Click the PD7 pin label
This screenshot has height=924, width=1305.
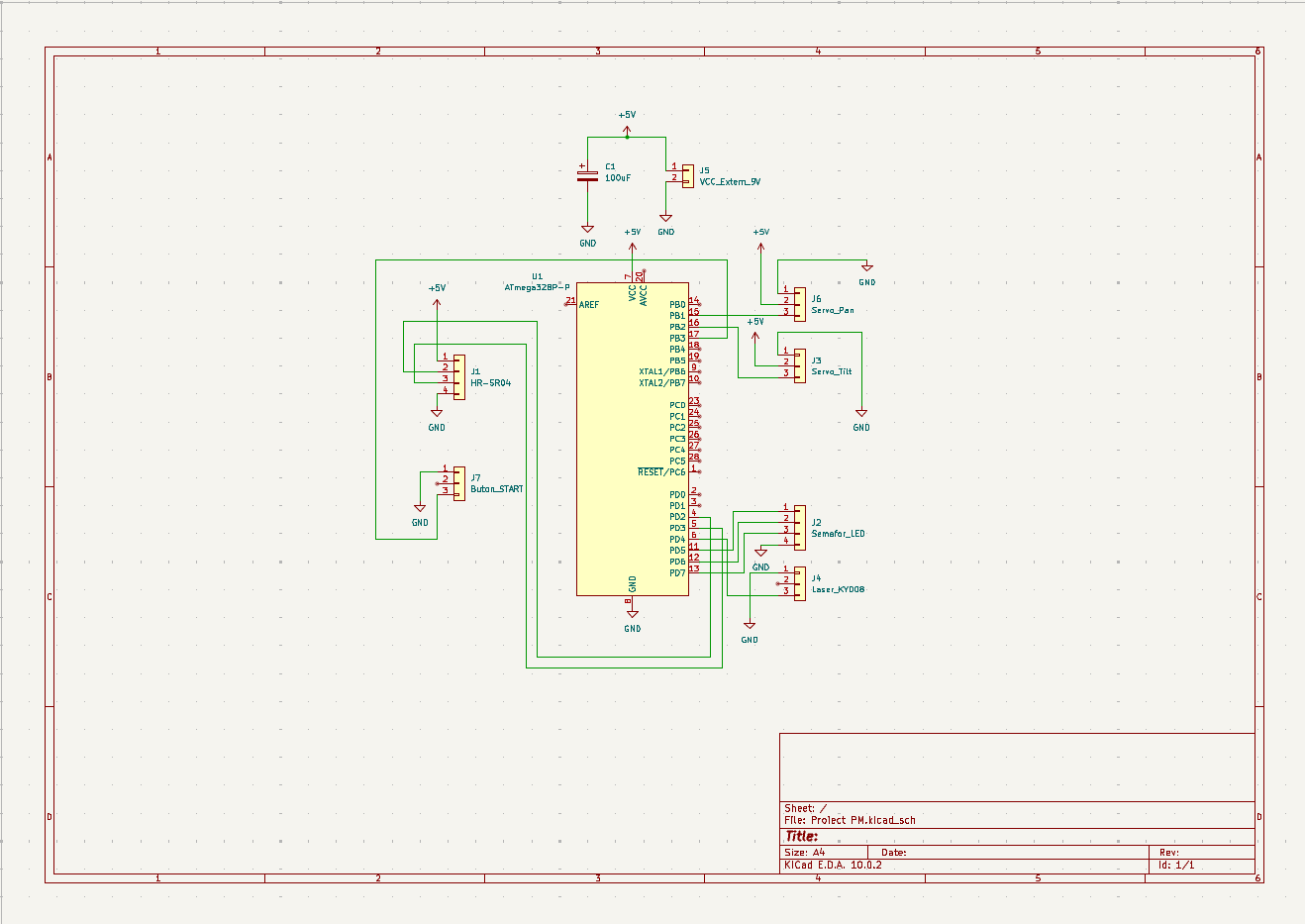coord(677,572)
